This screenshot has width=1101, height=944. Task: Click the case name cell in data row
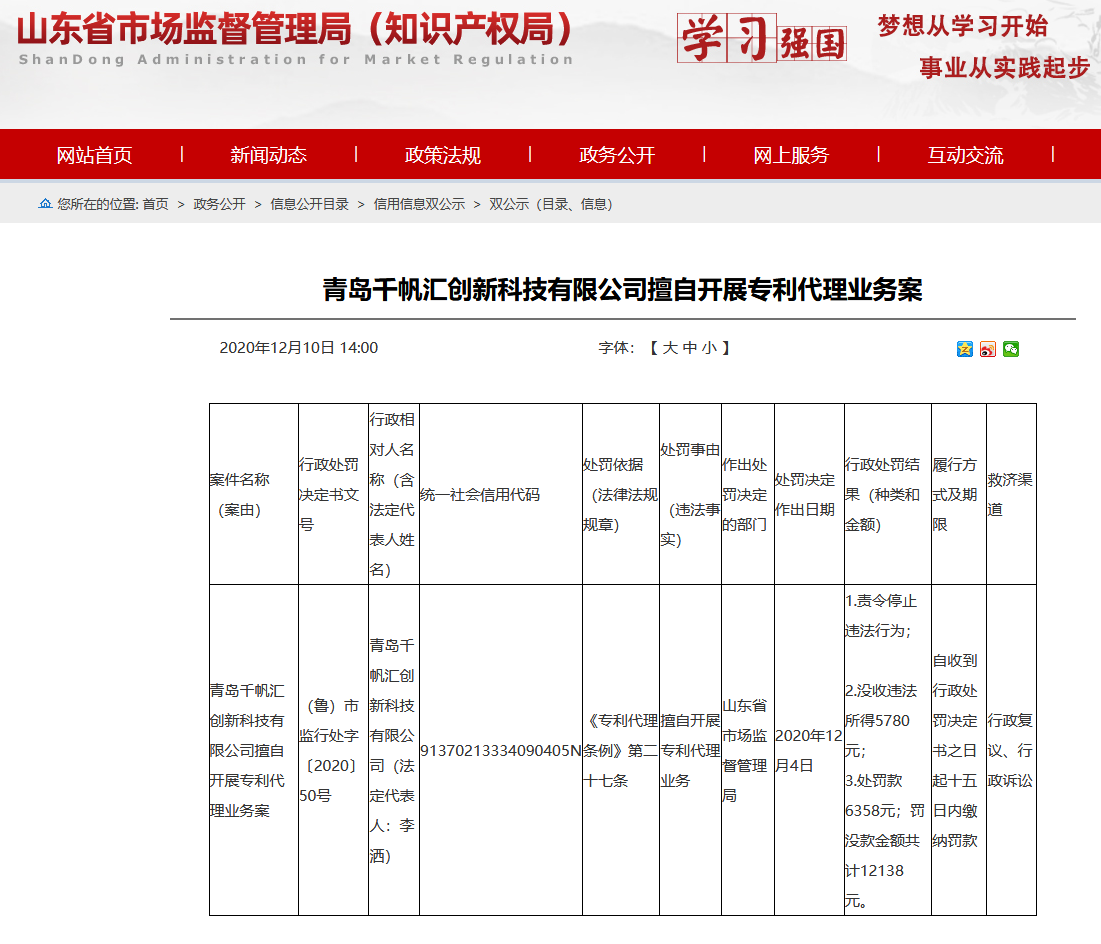click(x=253, y=750)
